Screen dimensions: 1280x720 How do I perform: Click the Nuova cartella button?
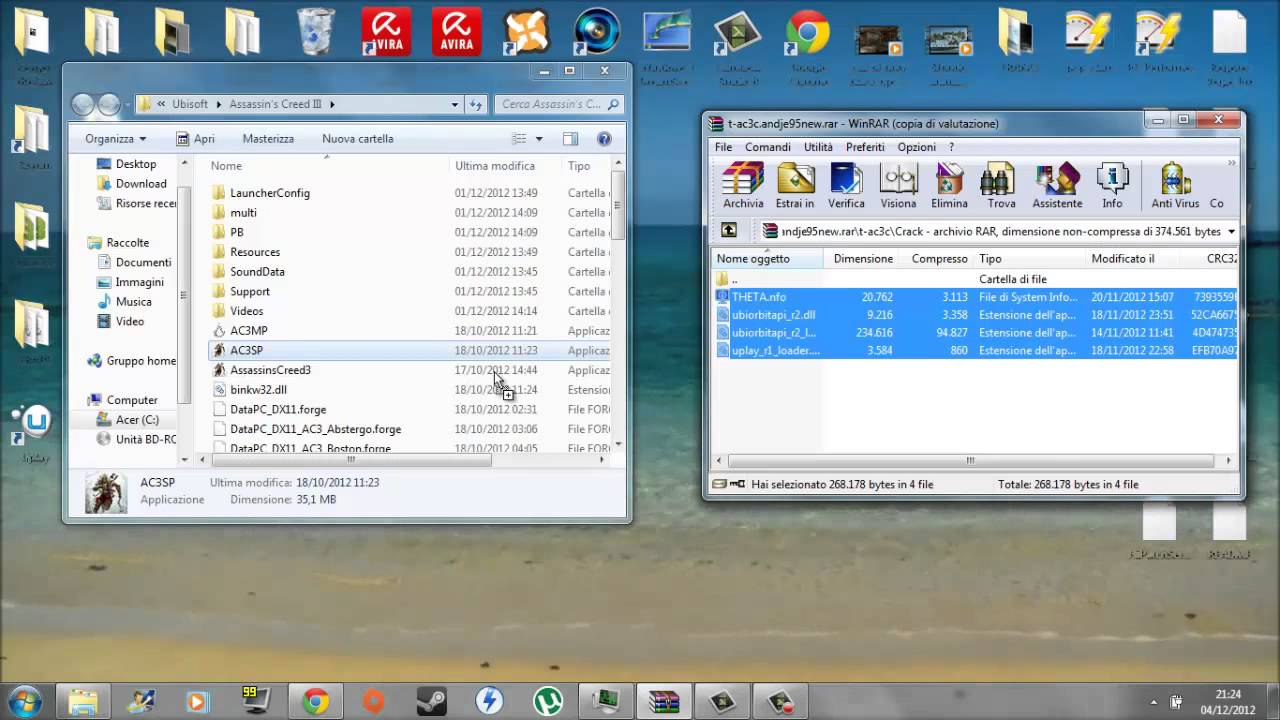pos(357,139)
